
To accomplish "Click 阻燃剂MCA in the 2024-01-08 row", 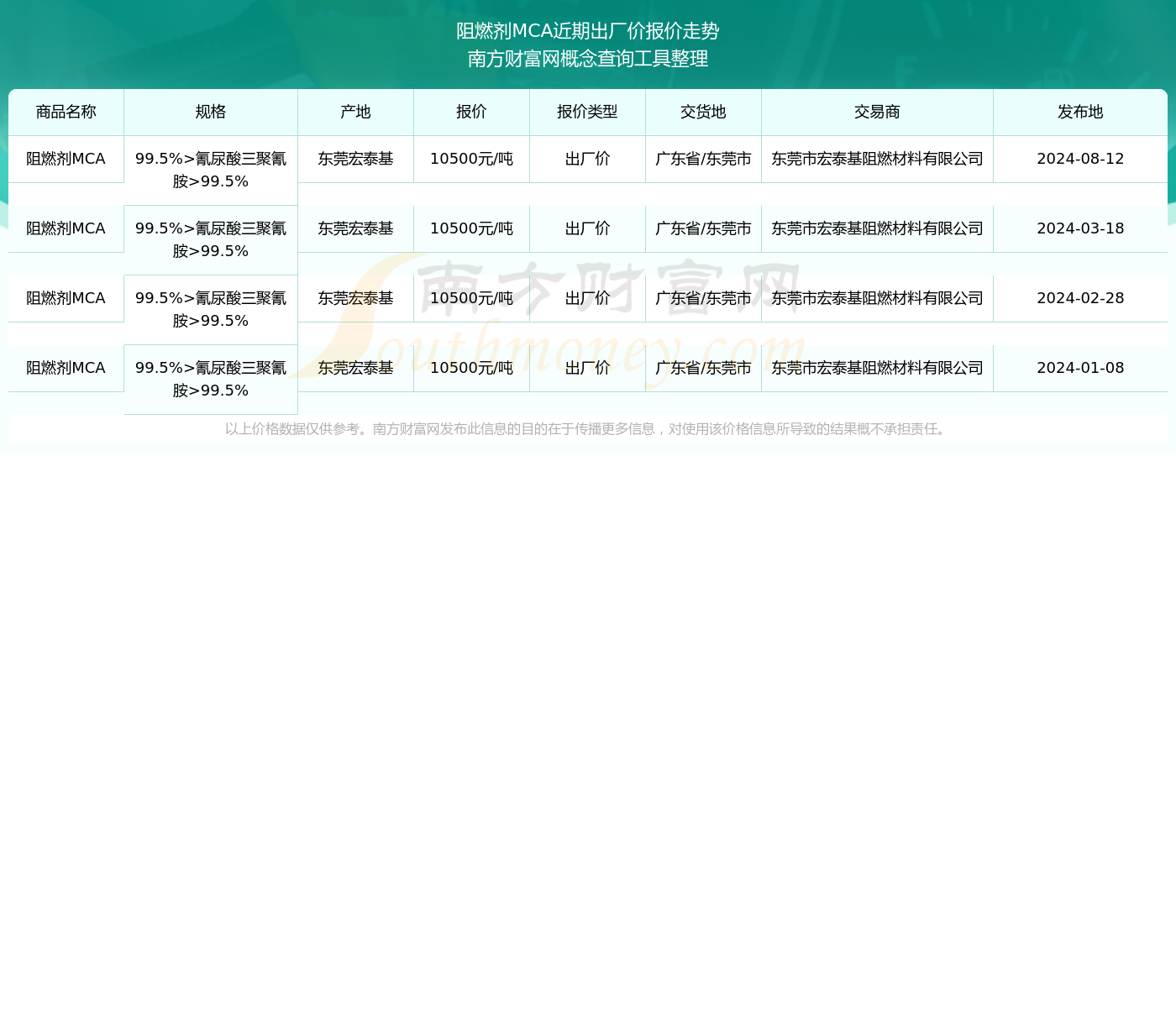I will click(66, 368).
